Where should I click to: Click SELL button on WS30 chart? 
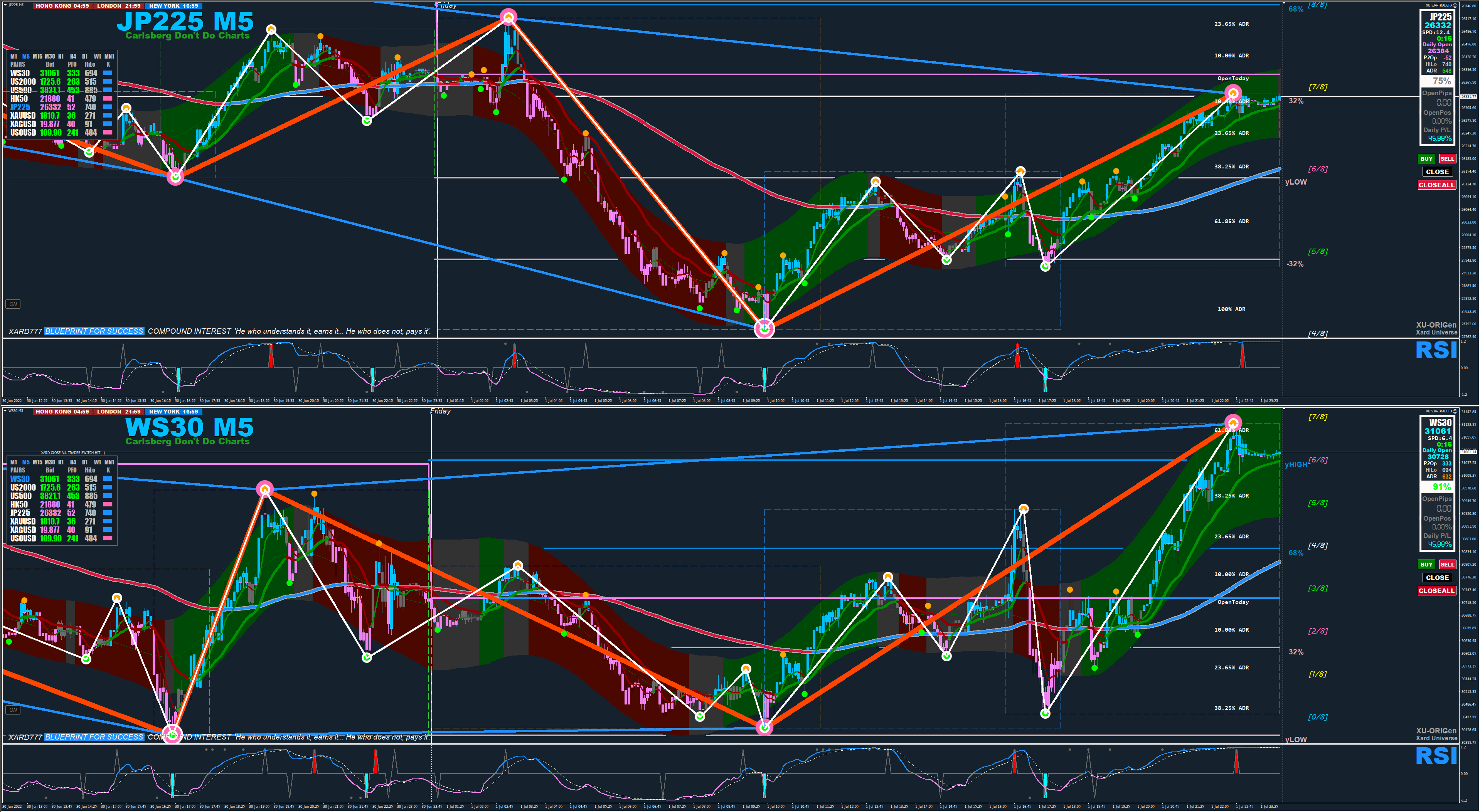[1447, 565]
